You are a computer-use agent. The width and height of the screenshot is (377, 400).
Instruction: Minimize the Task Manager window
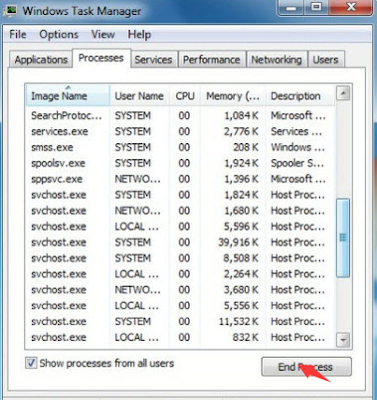(292, 7)
